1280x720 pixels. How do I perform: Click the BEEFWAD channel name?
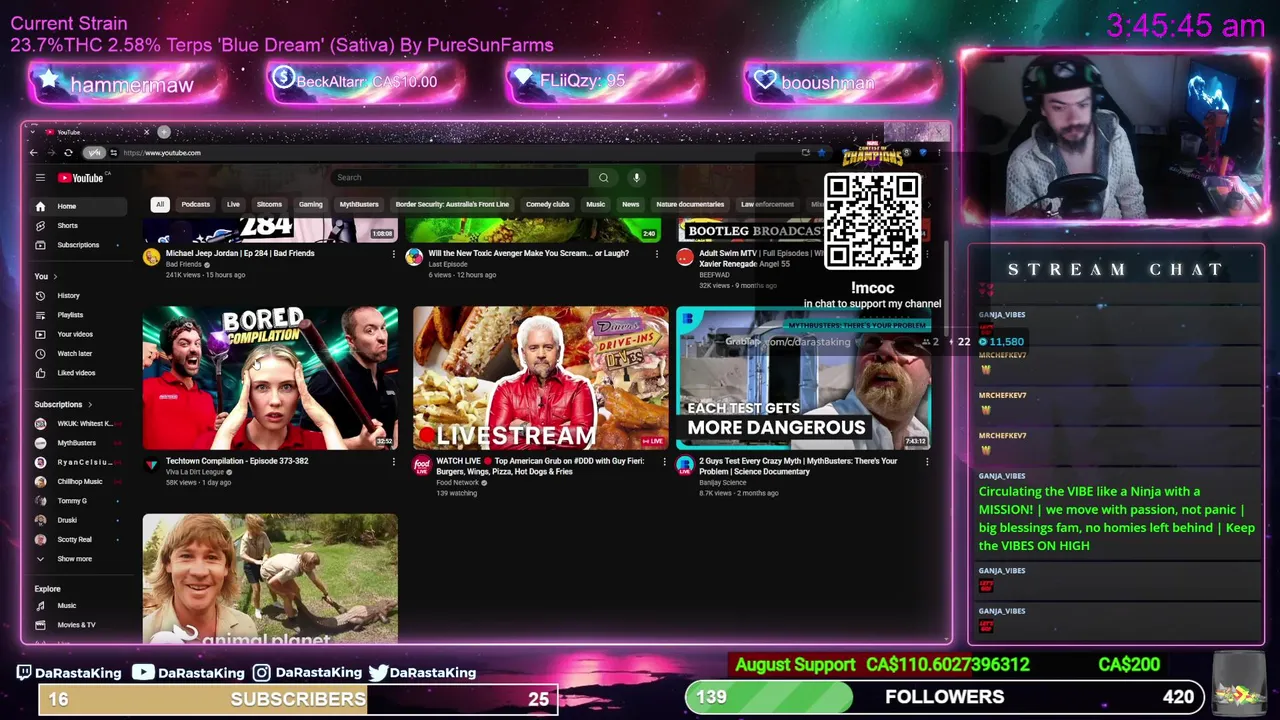pyautogui.click(x=714, y=275)
